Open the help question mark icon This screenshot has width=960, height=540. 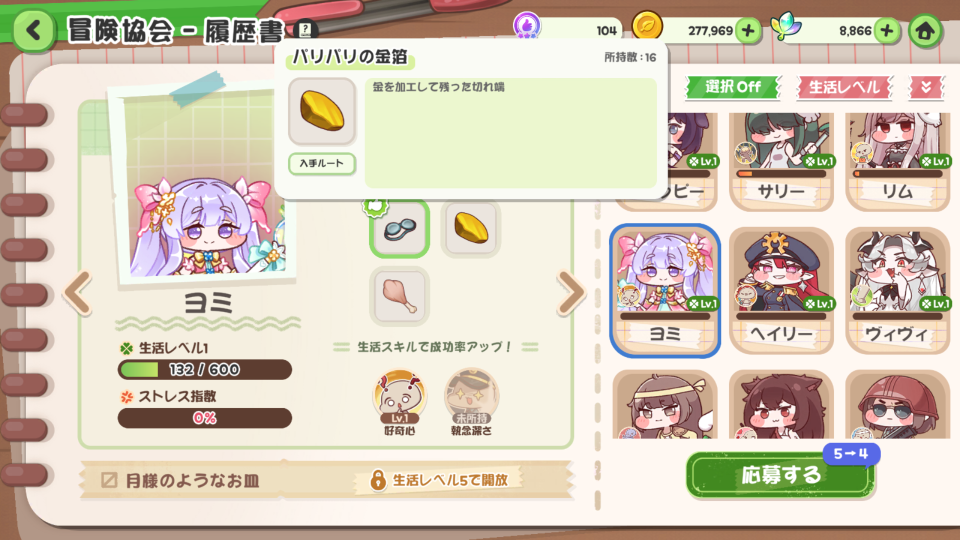tap(306, 29)
